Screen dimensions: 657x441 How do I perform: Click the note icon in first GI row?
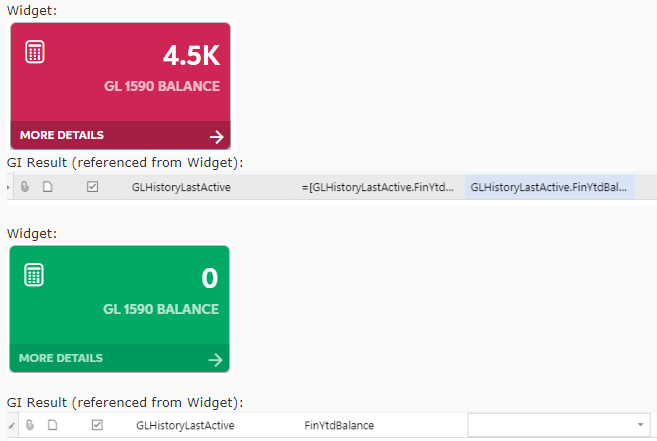coord(47,187)
